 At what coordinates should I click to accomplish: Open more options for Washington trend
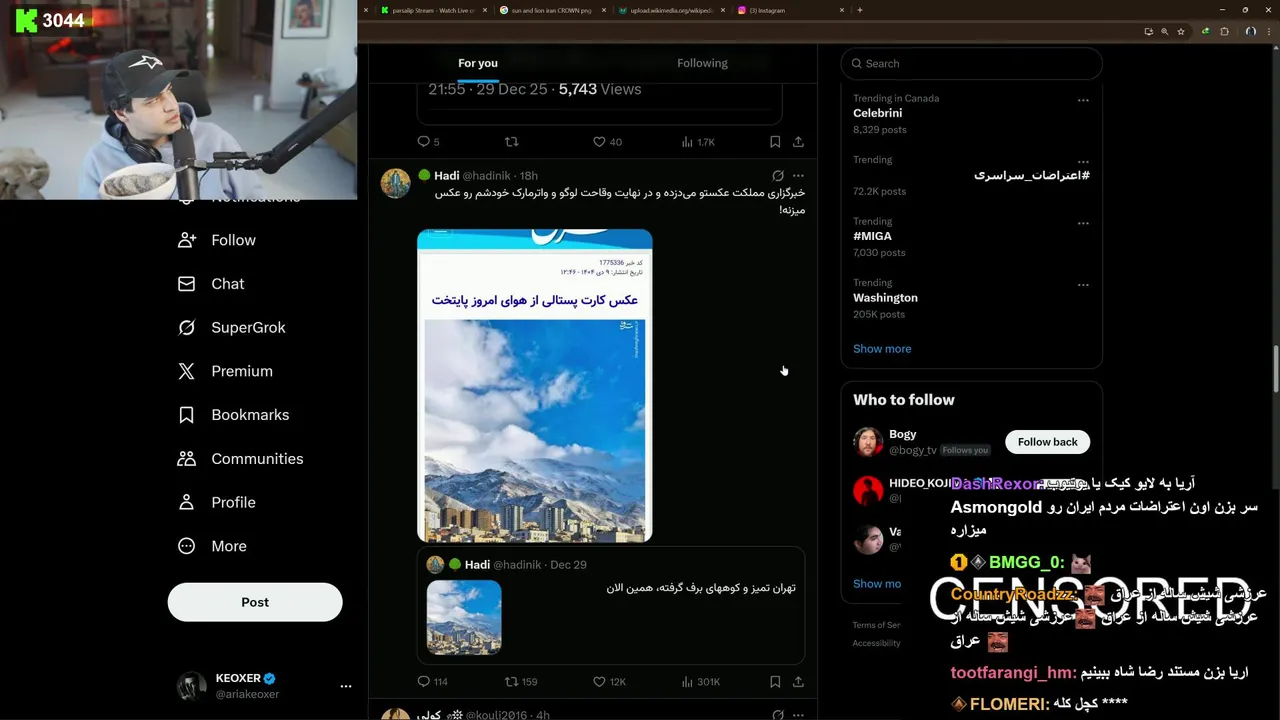(1083, 284)
